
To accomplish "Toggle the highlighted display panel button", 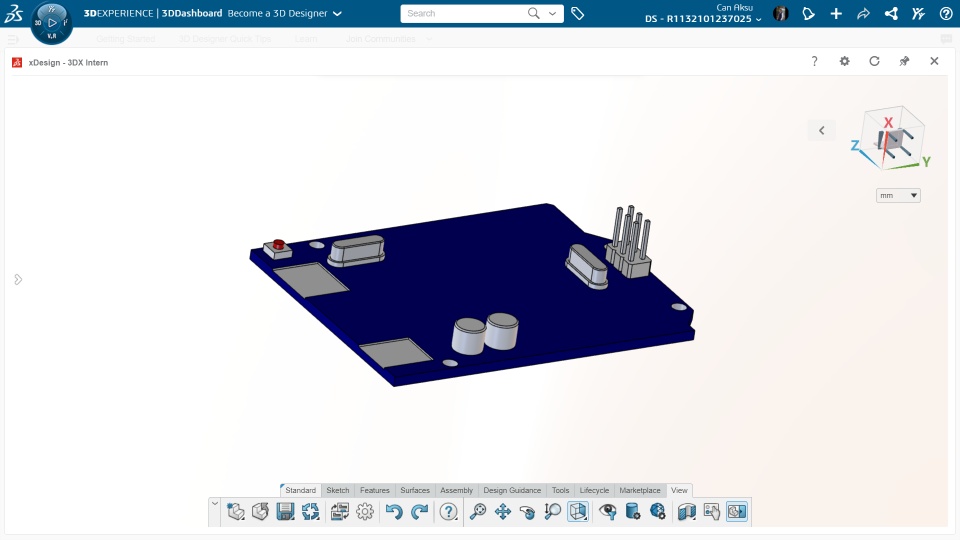I will [737, 511].
